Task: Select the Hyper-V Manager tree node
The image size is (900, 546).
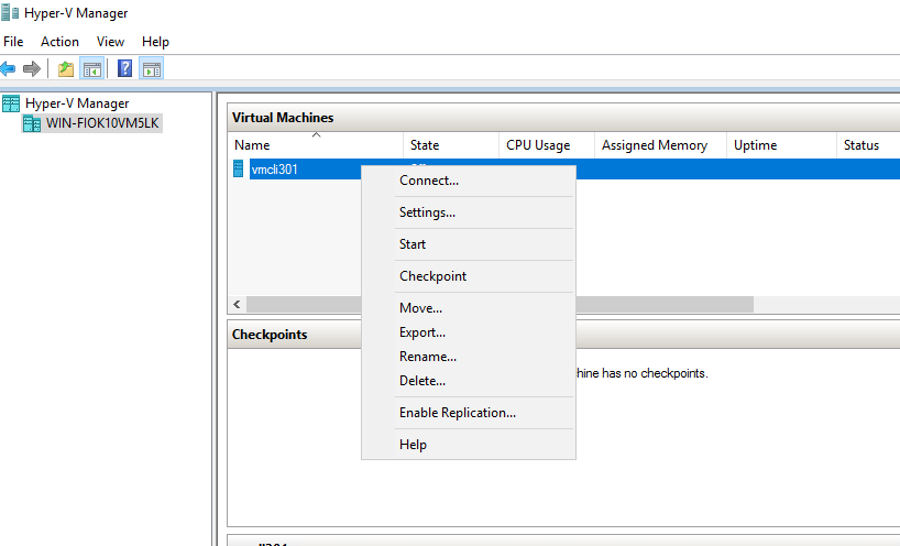Action: pos(77,103)
